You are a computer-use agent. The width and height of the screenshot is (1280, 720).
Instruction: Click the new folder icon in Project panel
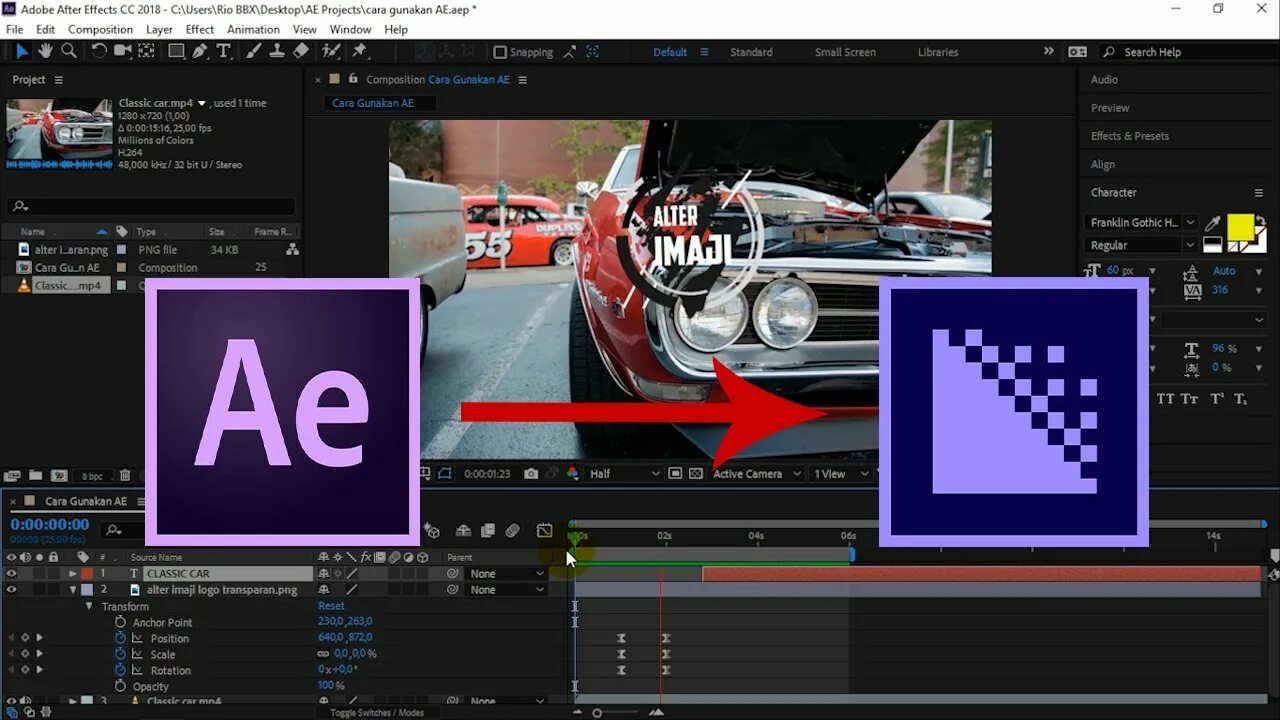[x=35, y=476]
